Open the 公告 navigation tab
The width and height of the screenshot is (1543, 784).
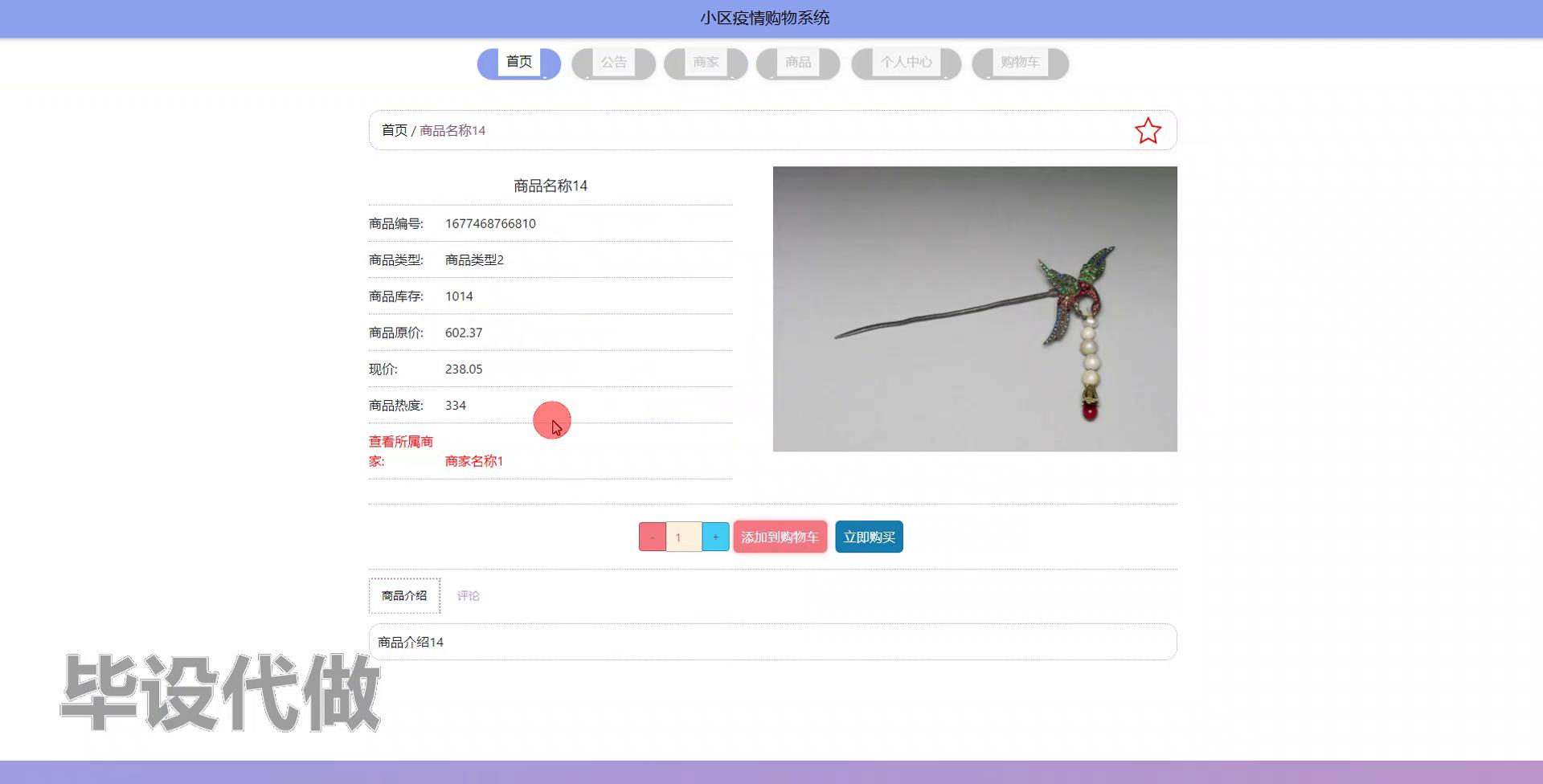click(x=613, y=63)
